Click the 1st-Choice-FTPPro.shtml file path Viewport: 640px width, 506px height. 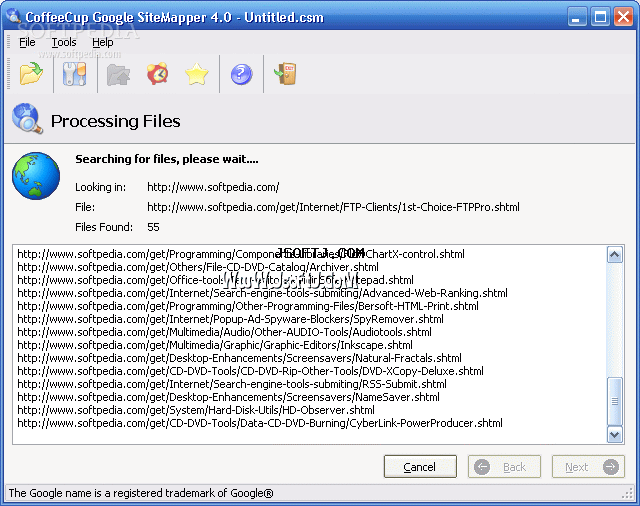coord(333,207)
